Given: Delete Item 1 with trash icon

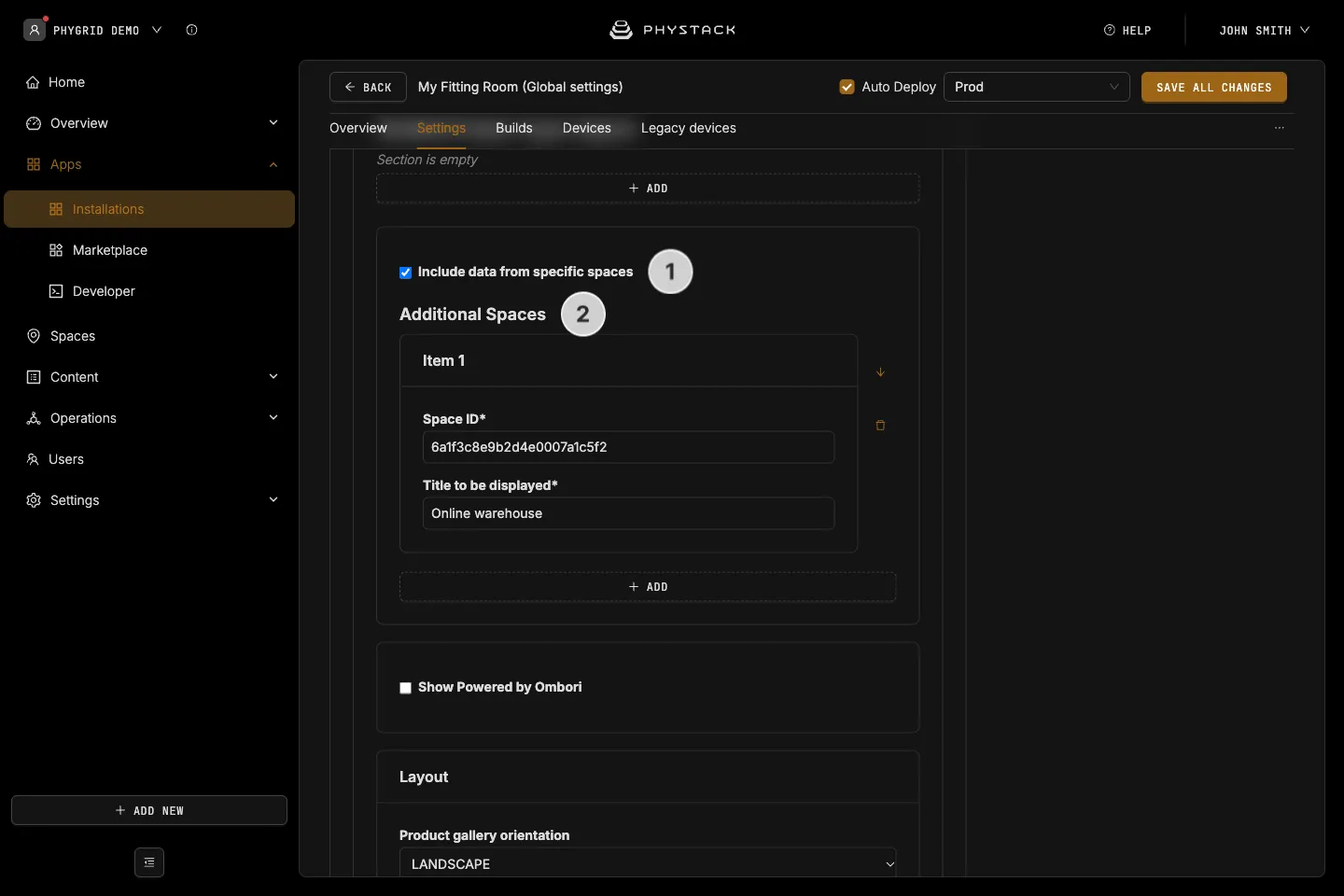Looking at the screenshot, I should point(880,426).
